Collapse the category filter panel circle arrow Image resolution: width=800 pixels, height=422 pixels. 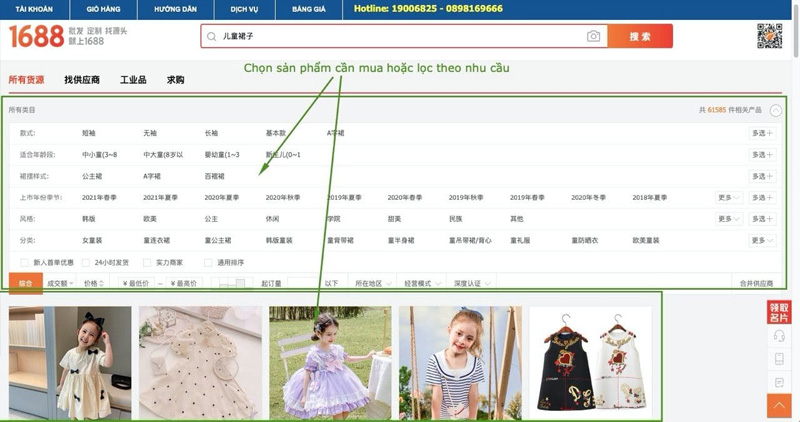[x=776, y=110]
